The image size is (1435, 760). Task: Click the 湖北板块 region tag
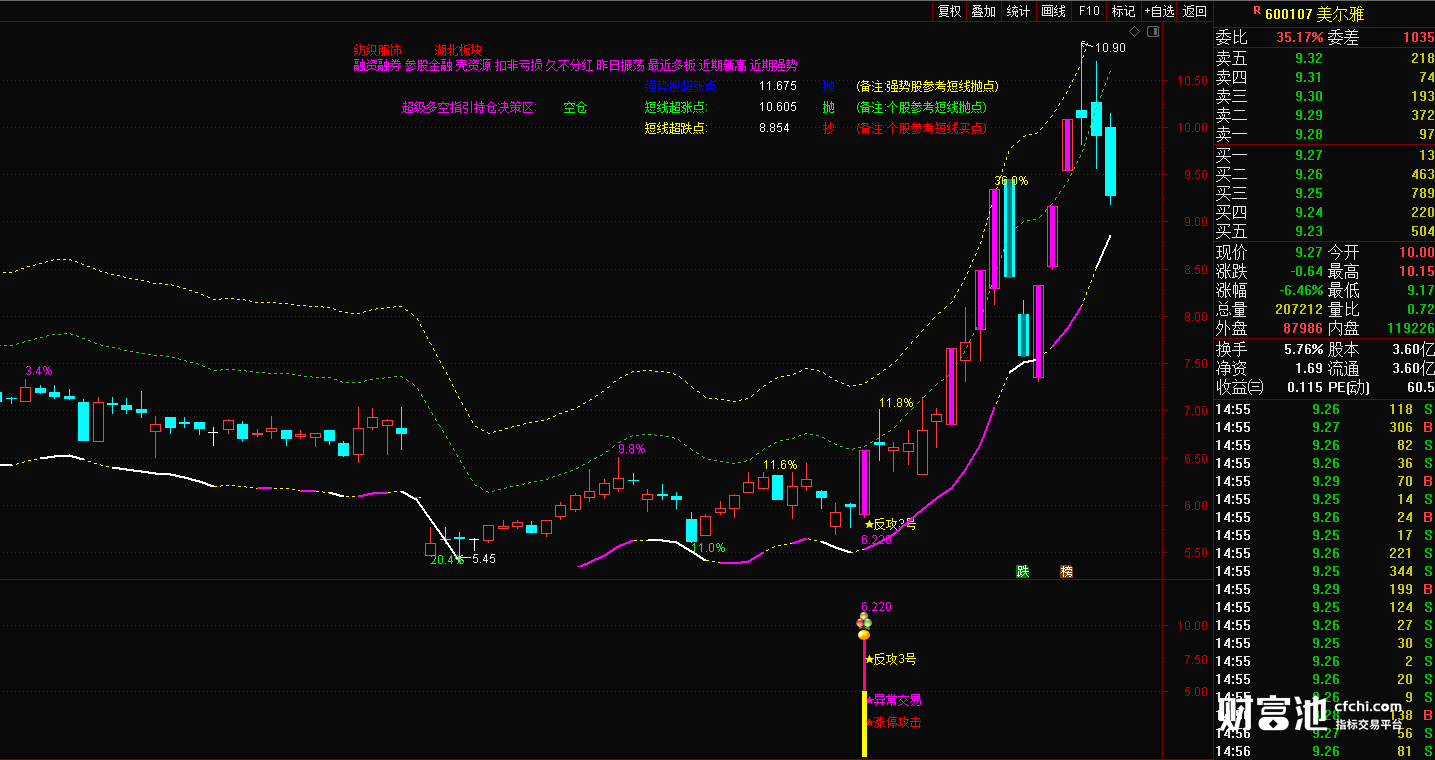459,49
